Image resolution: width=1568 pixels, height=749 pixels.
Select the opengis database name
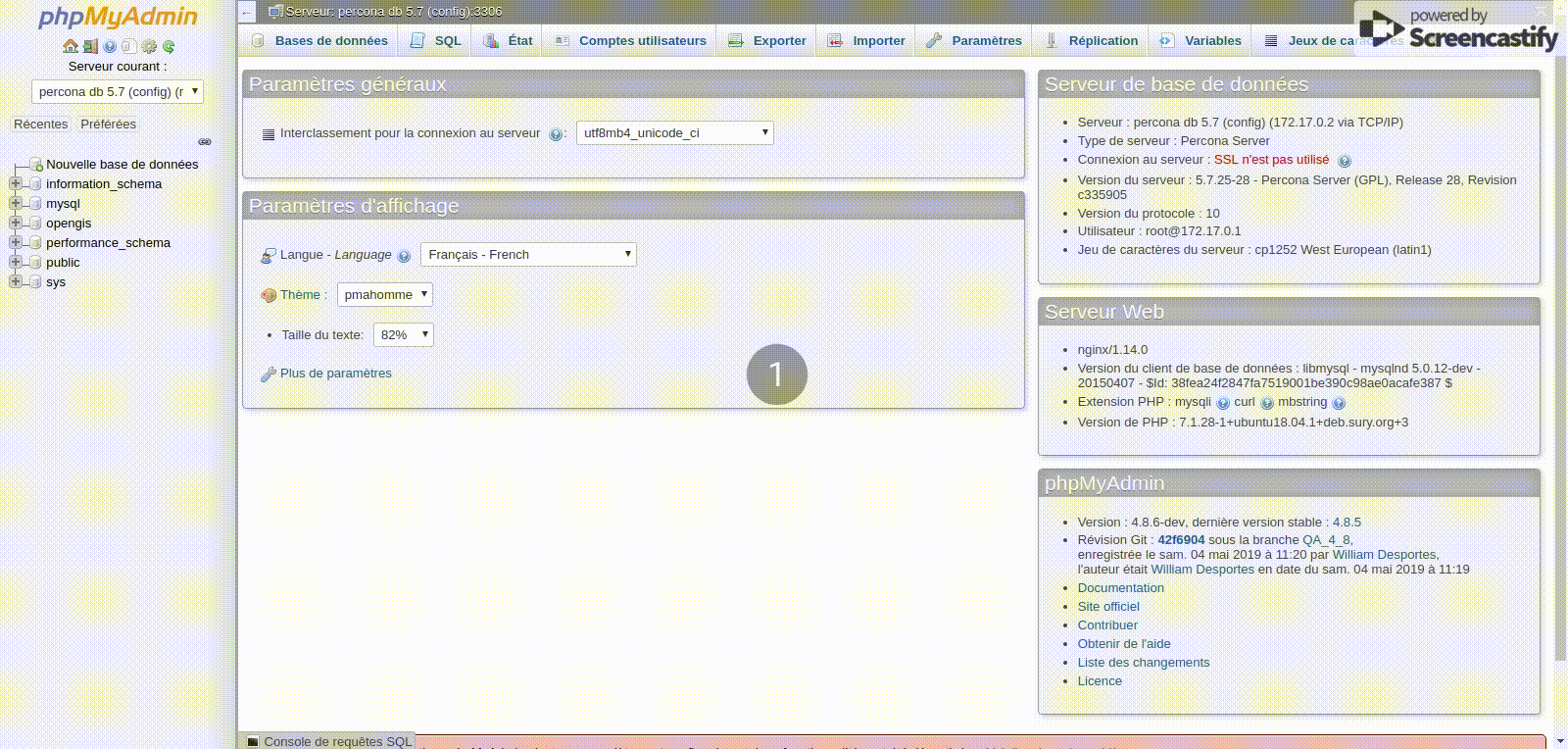69,224
